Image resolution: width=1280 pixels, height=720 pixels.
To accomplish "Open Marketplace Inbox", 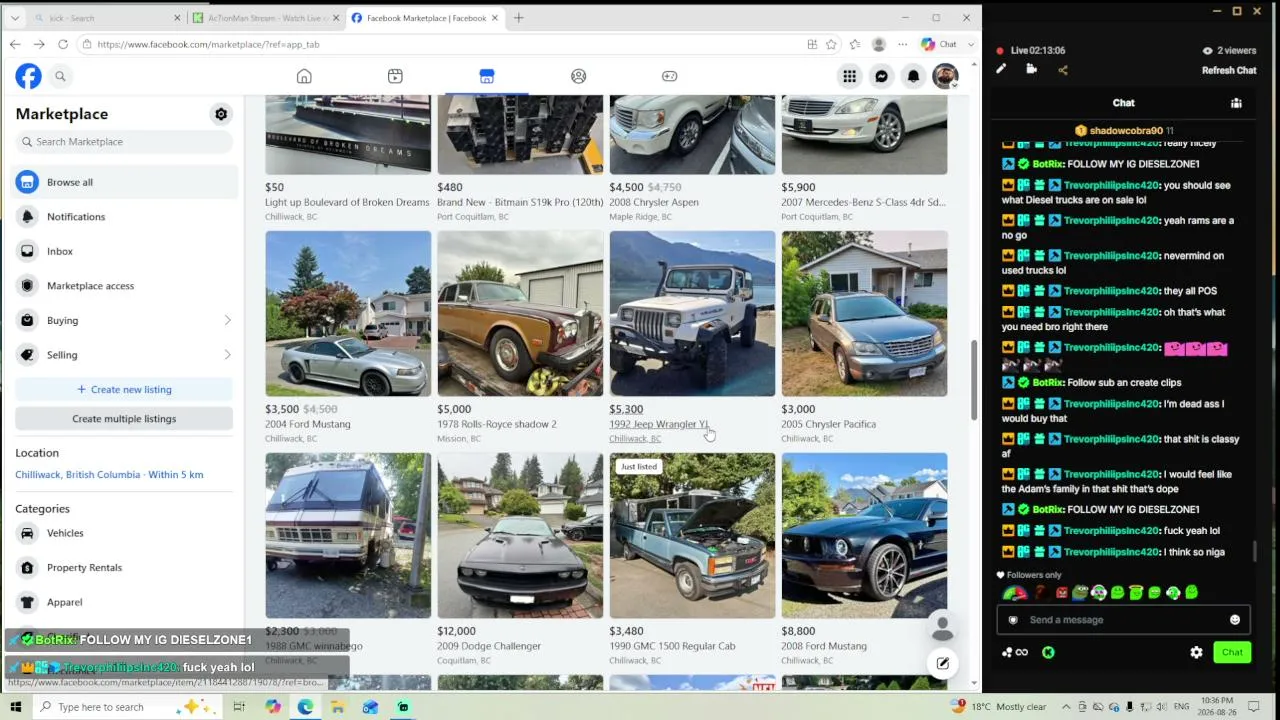I will pos(124,251).
